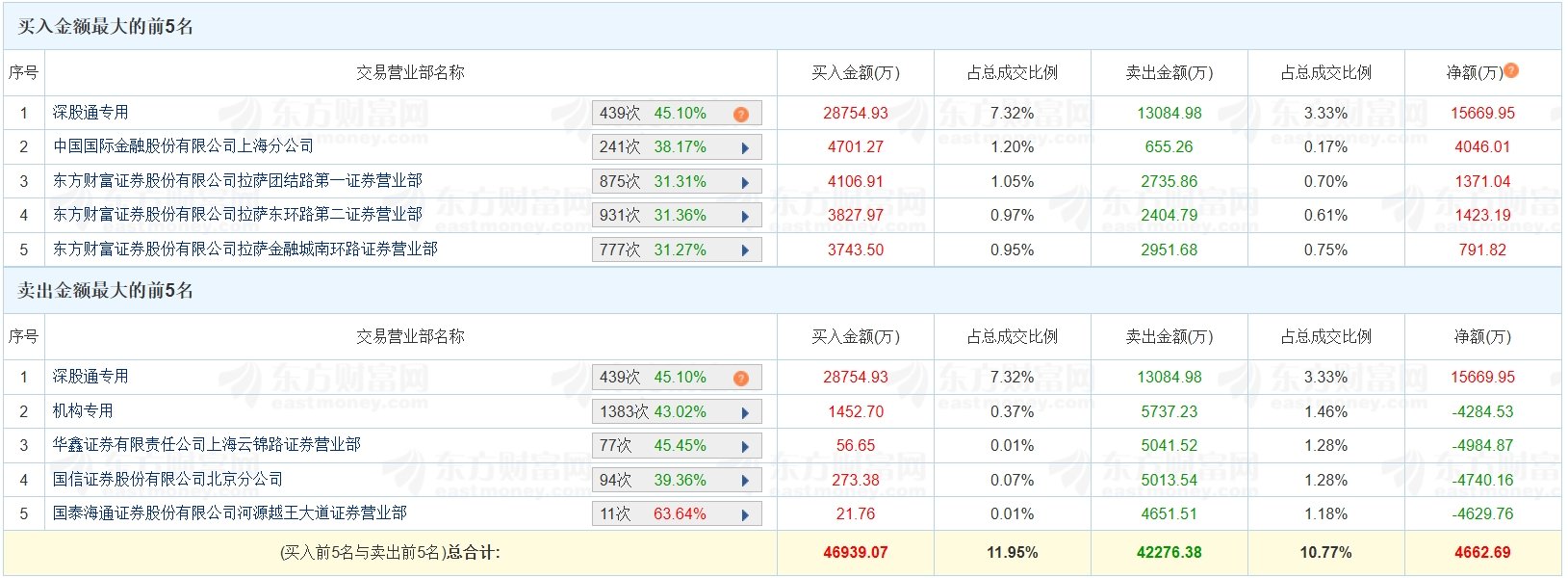Select net amount 1371.04

coord(1483,182)
